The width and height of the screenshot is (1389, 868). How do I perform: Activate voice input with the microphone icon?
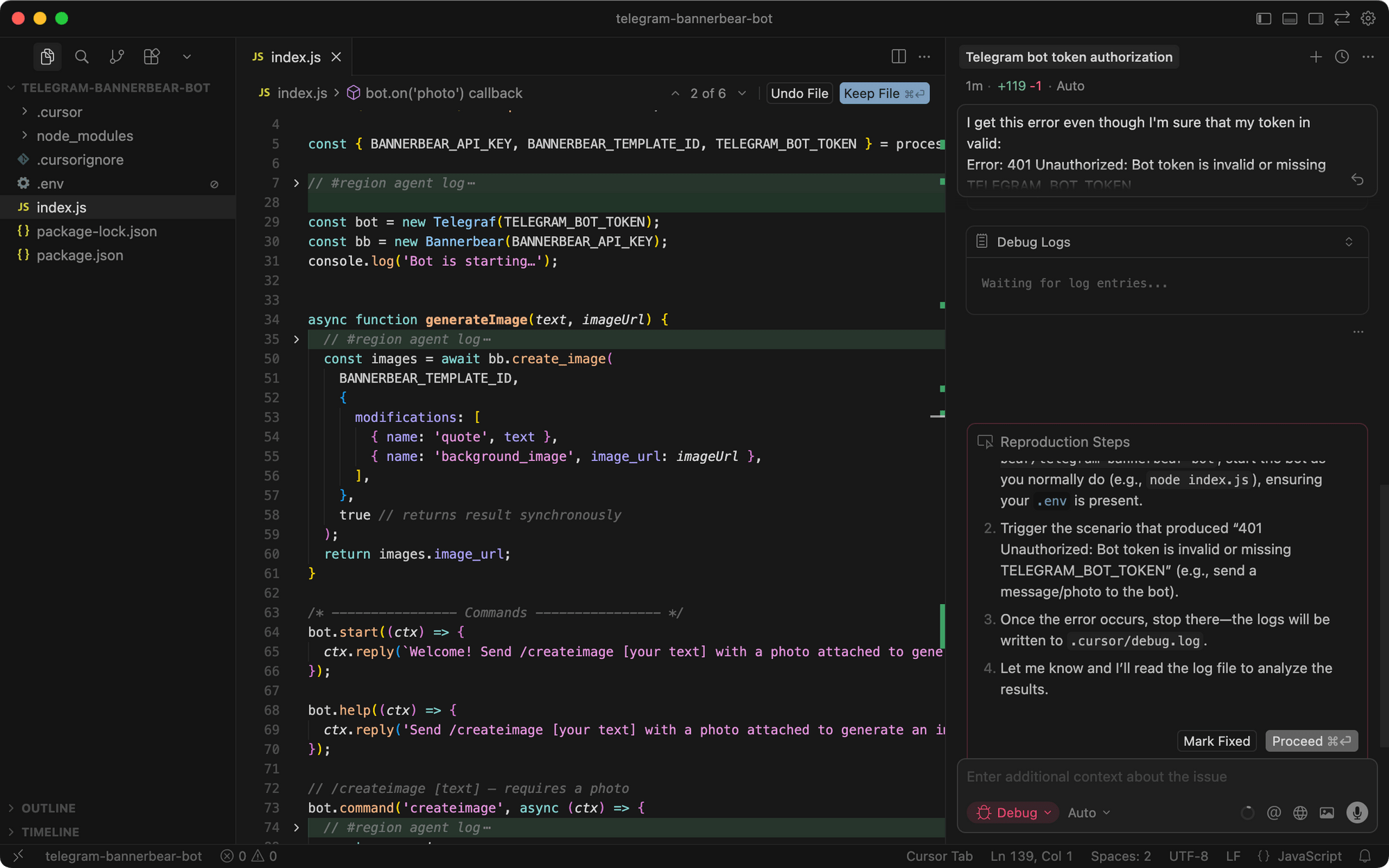[x=1356, y=812]
